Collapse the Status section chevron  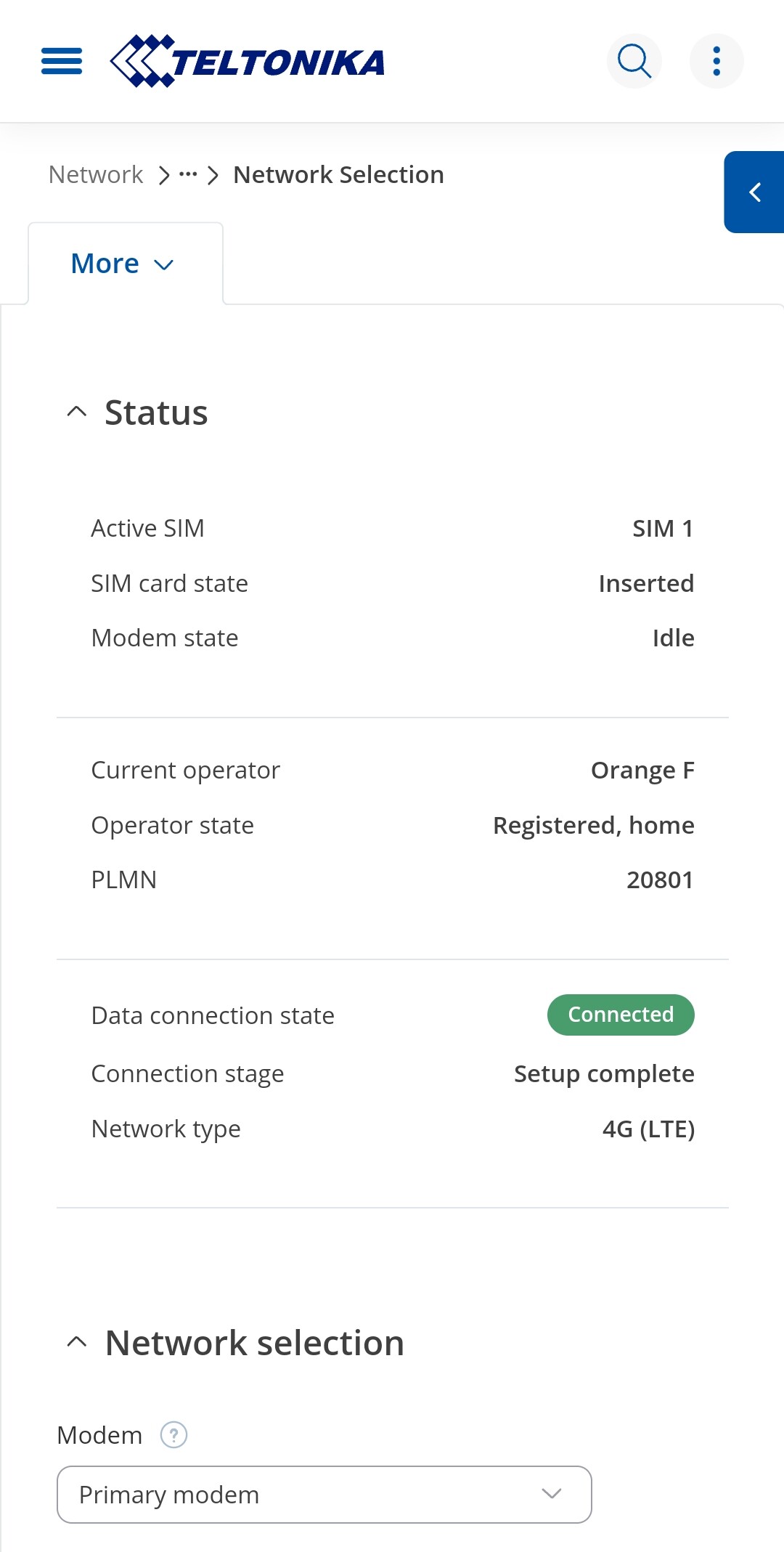(x=77, y=412)
